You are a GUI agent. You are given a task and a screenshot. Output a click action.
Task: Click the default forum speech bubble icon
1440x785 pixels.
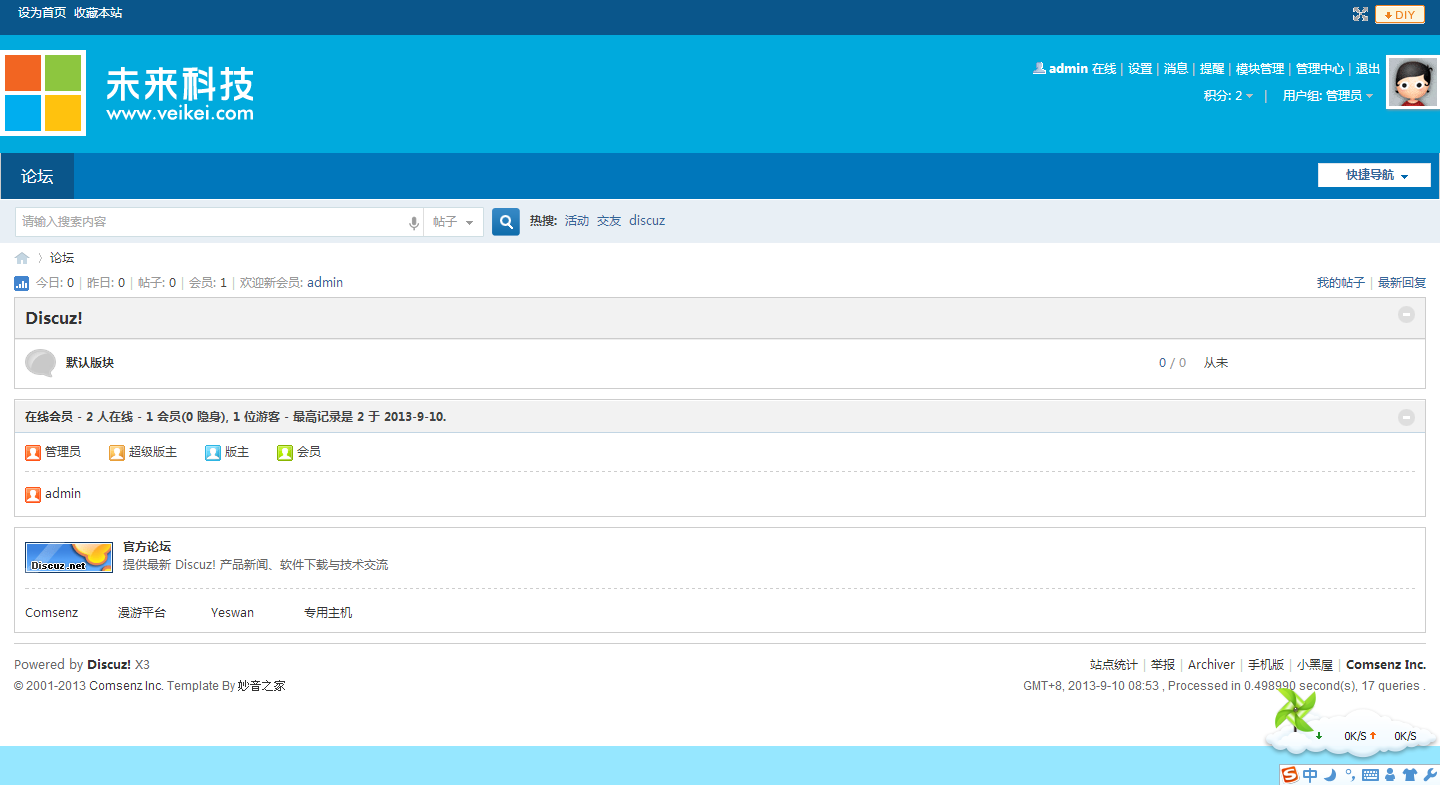pyautogui.click(x=41, y=362)
